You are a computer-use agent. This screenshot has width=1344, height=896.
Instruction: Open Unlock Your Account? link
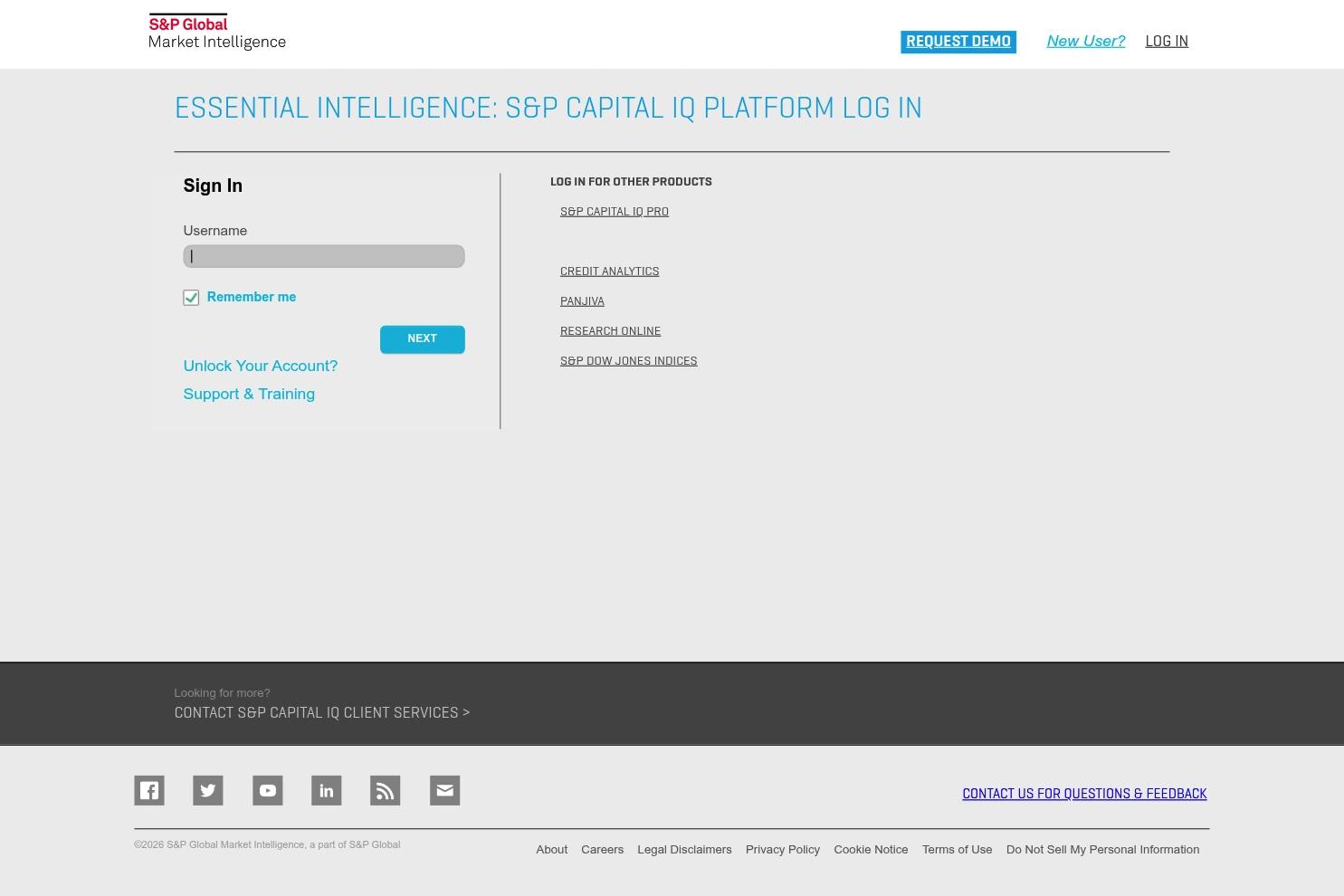click(261, 366)
